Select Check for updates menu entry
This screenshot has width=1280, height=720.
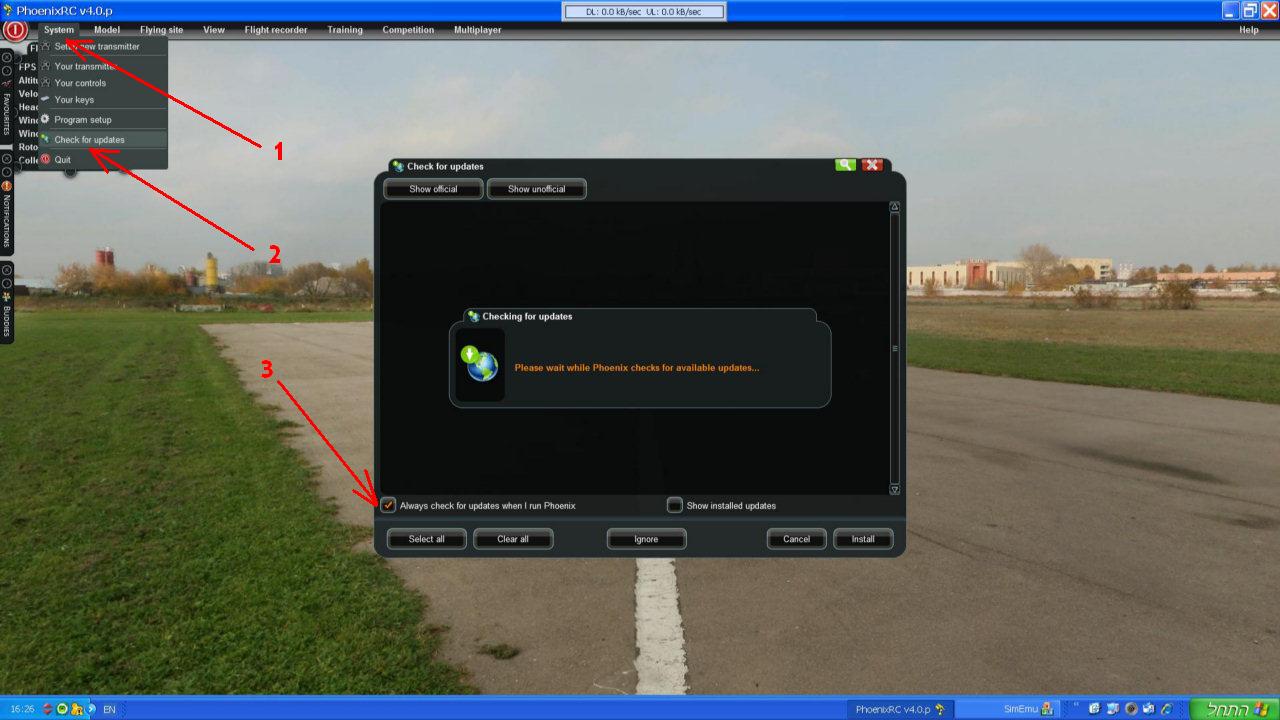(x=103, y=140)
